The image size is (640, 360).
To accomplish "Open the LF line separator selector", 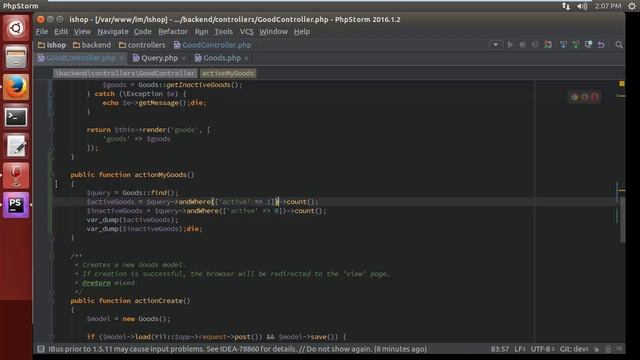I will (520, 349).
